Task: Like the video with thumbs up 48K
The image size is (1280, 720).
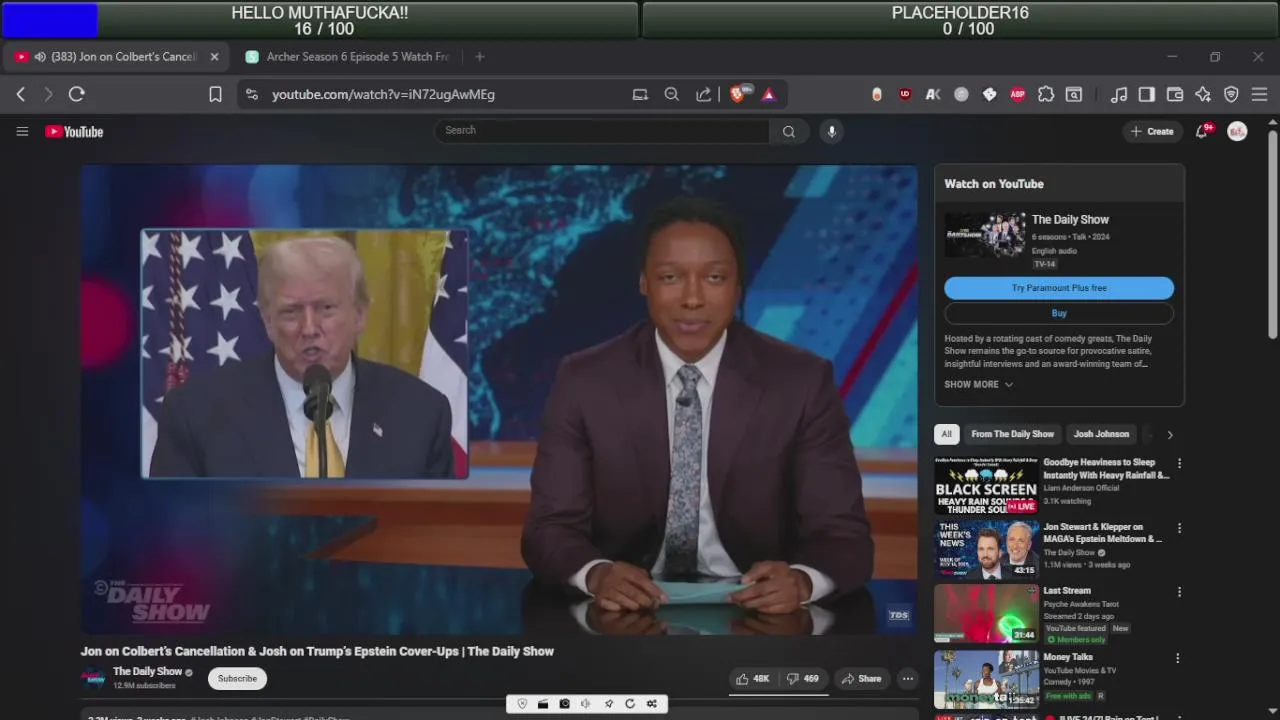Action: (752, 679)
